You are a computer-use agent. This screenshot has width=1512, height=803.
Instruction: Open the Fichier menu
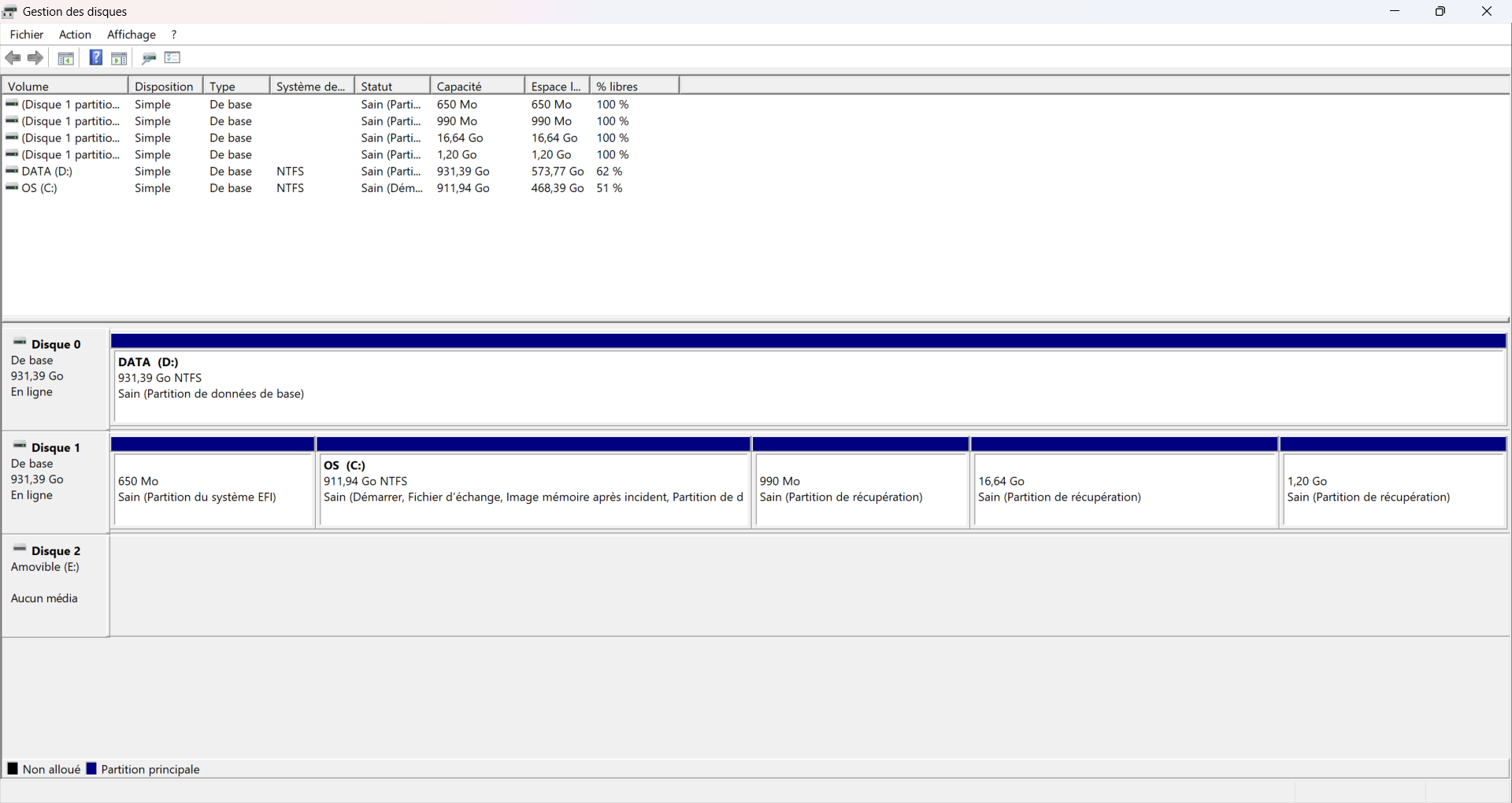pyautogui.click(x=27, y=35)
